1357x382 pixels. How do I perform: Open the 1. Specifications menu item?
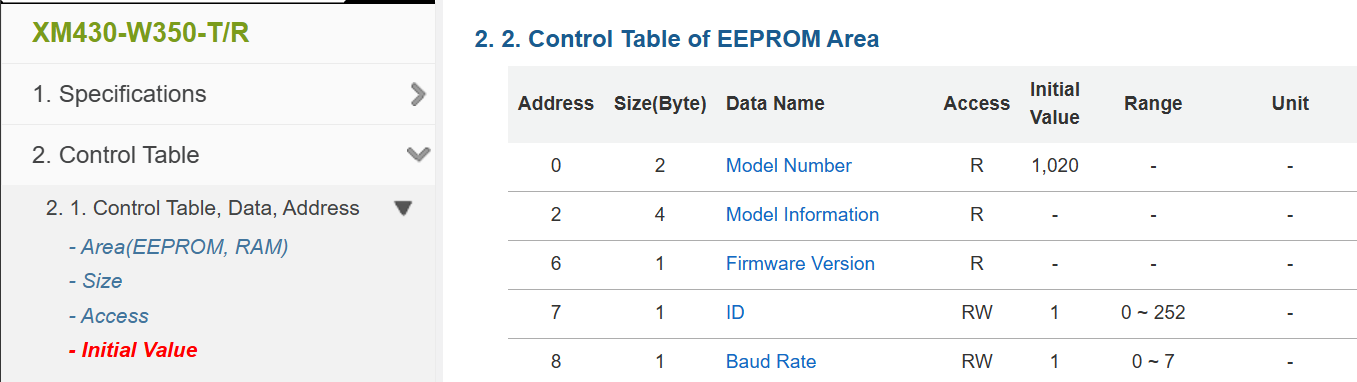[119, 94]
